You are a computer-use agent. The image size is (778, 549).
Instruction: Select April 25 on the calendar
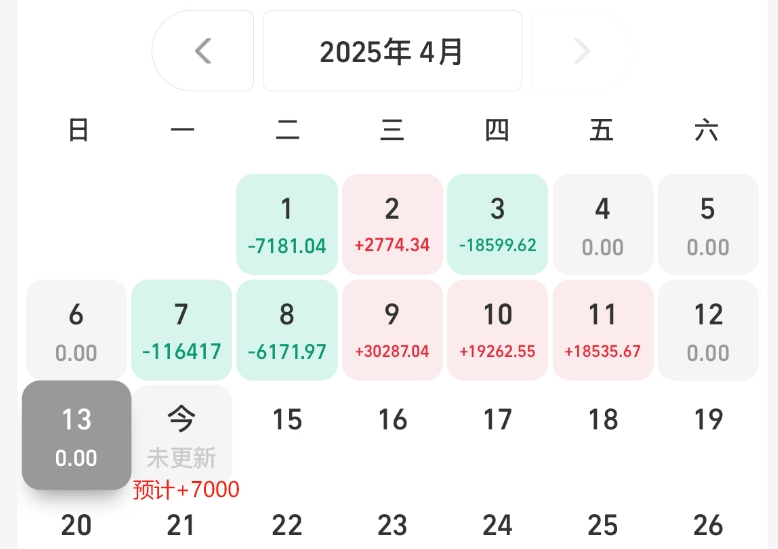[x=603, y=525]
